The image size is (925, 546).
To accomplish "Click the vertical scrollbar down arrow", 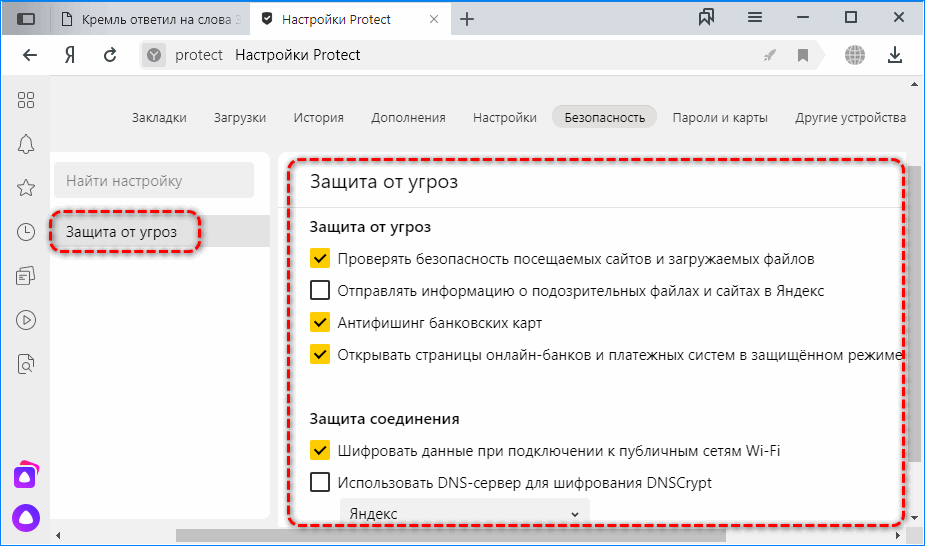I will [x=914, y=517].
